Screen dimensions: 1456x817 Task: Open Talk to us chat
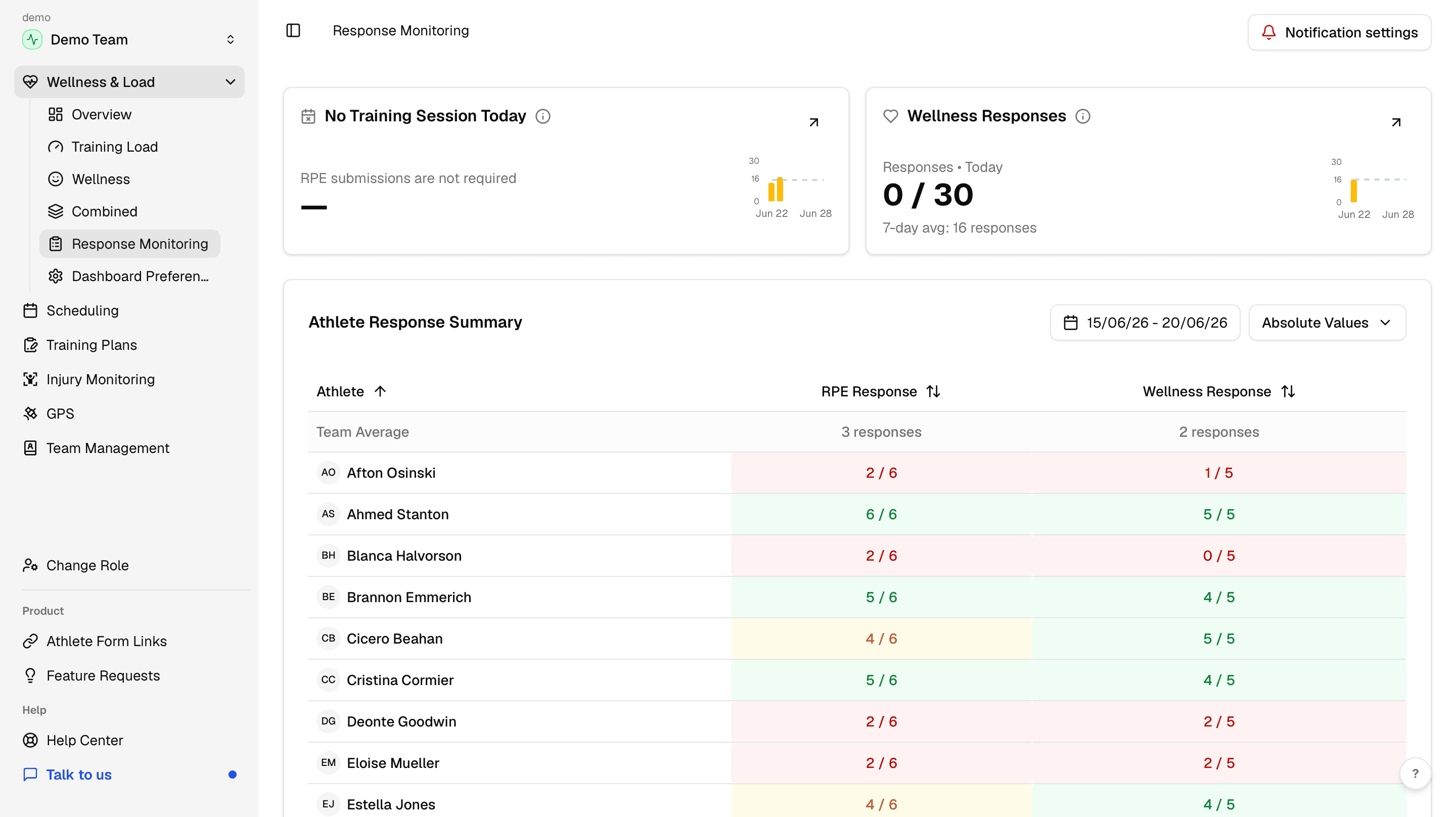(78, 775)
